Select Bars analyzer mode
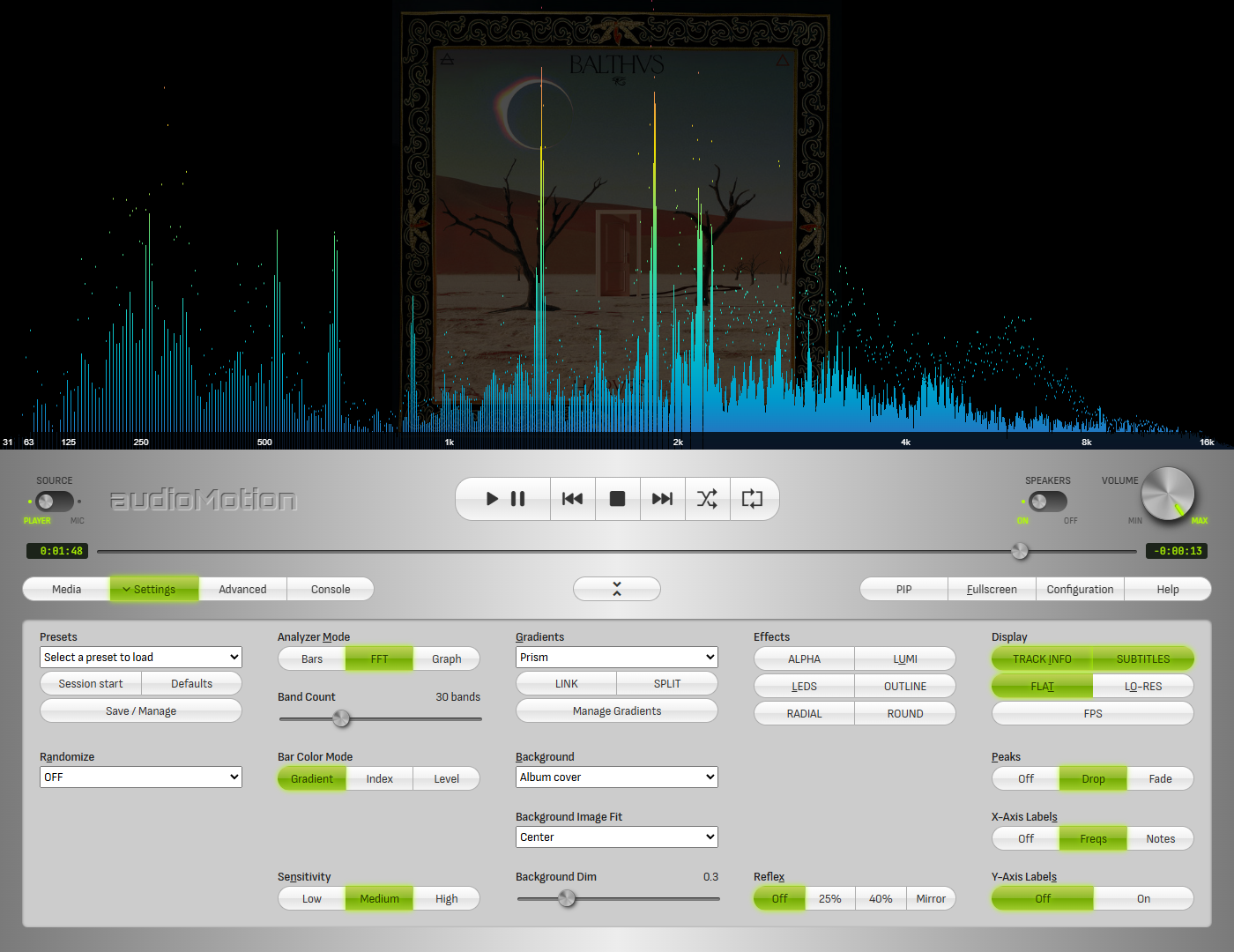Viewport: 1234px width, 952px height. click(x=312, y=658)
